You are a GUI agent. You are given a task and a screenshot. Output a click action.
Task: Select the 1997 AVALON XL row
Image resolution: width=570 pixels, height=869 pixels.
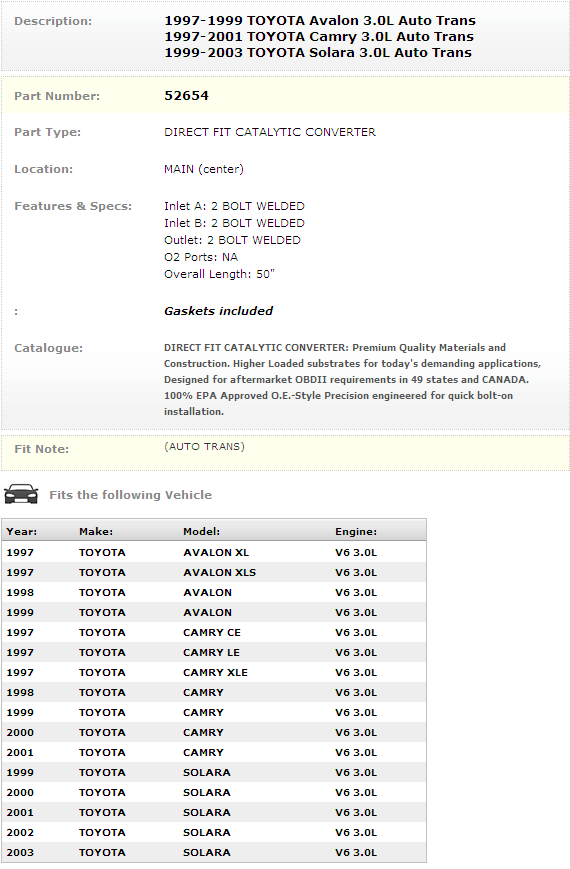pos(214,553)
